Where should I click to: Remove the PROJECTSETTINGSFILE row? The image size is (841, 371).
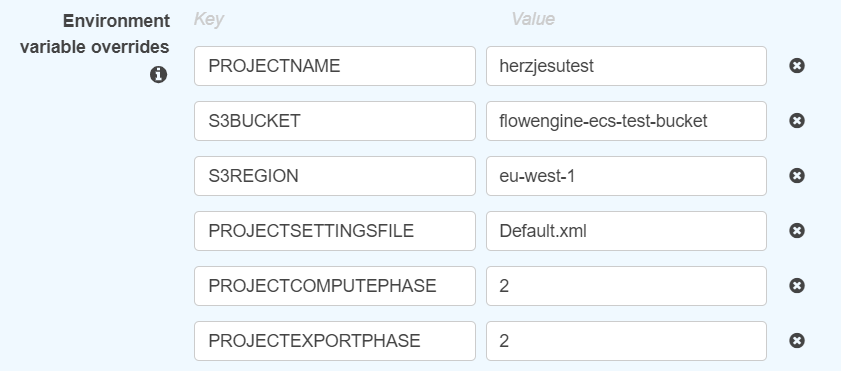click(796, 231)
